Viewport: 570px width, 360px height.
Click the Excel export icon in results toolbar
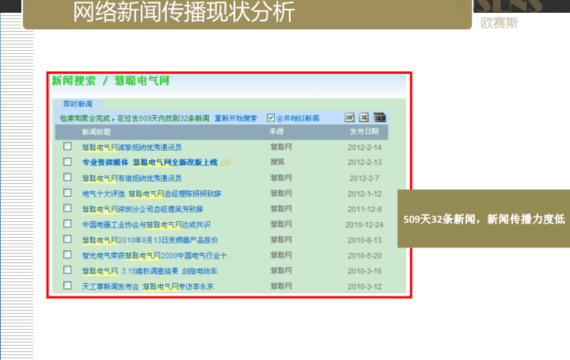coord(364,117)
